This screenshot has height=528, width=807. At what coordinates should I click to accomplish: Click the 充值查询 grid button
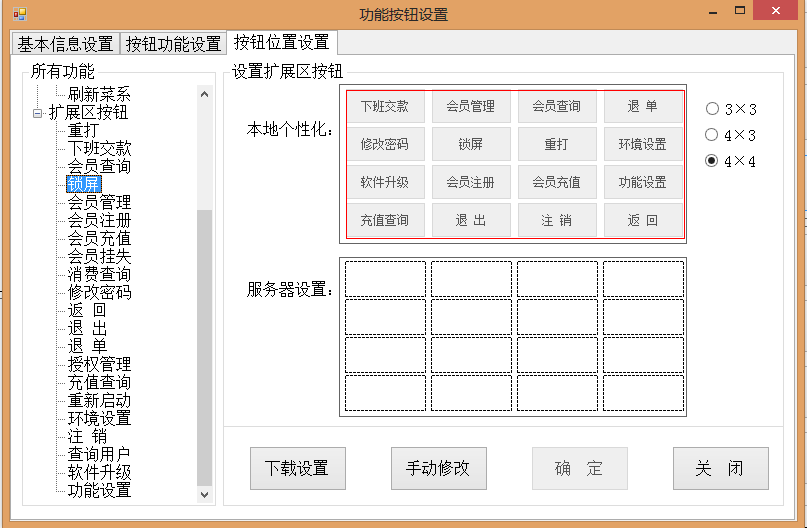[x=385, y=220]
